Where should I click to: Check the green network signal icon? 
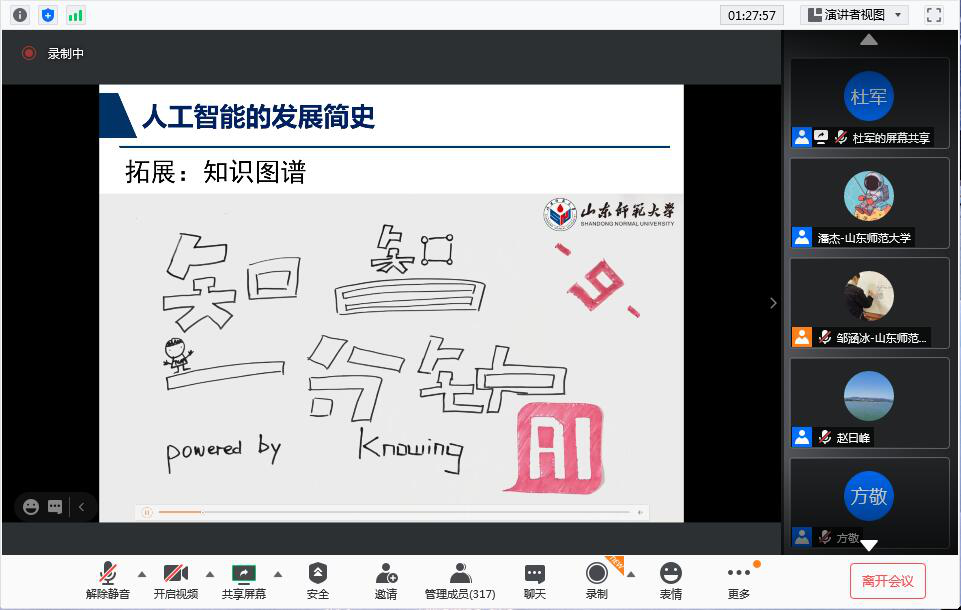point(76,15)
